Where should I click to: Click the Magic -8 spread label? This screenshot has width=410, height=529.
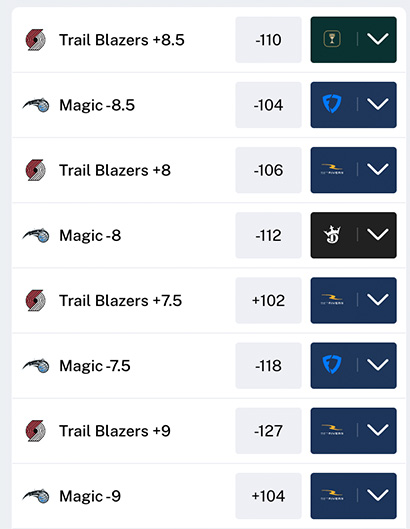[90, 235]
